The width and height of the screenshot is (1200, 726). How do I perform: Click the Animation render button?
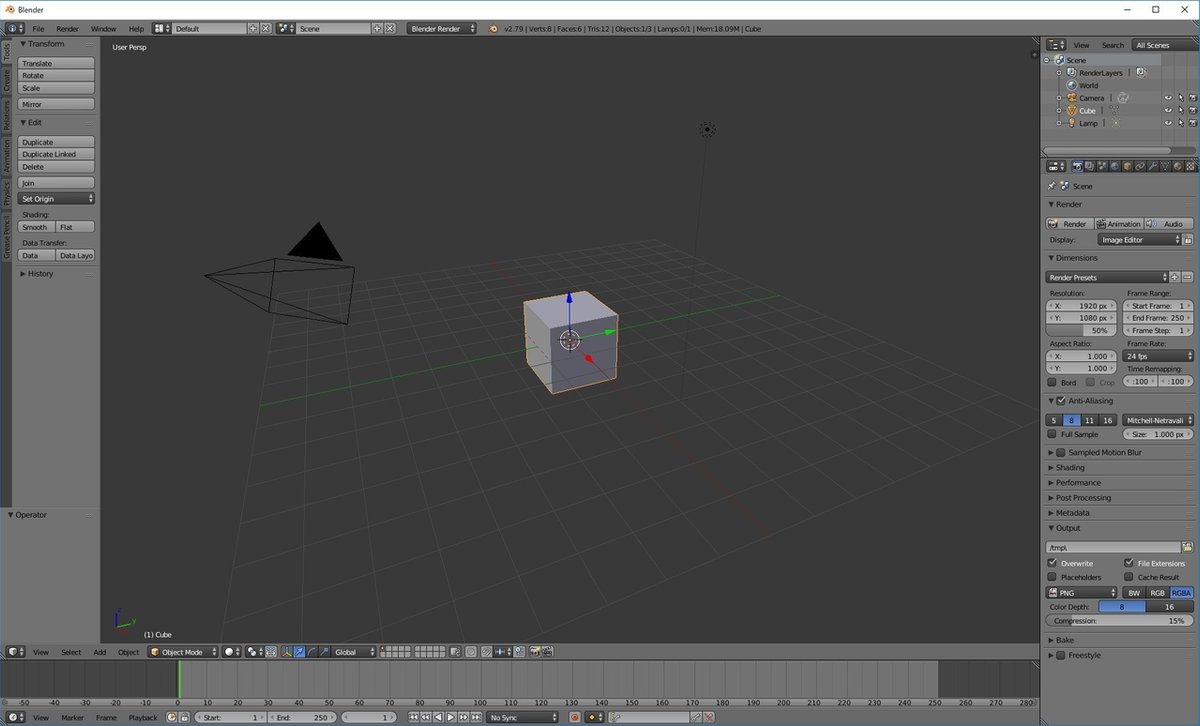1119,224
